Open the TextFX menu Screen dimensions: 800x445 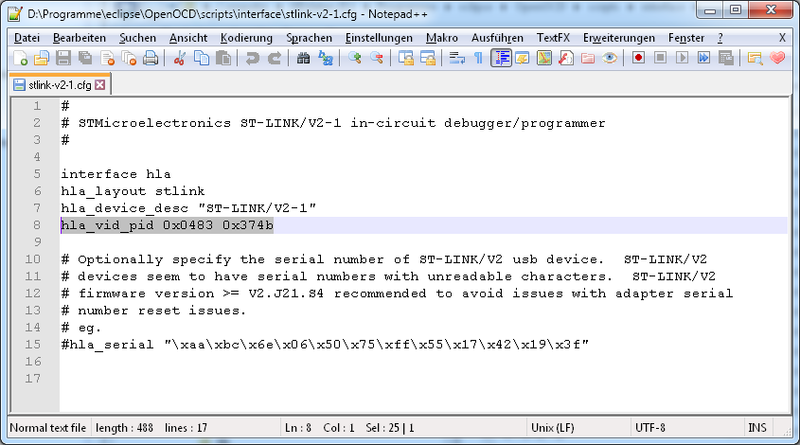tap(553, 38)
